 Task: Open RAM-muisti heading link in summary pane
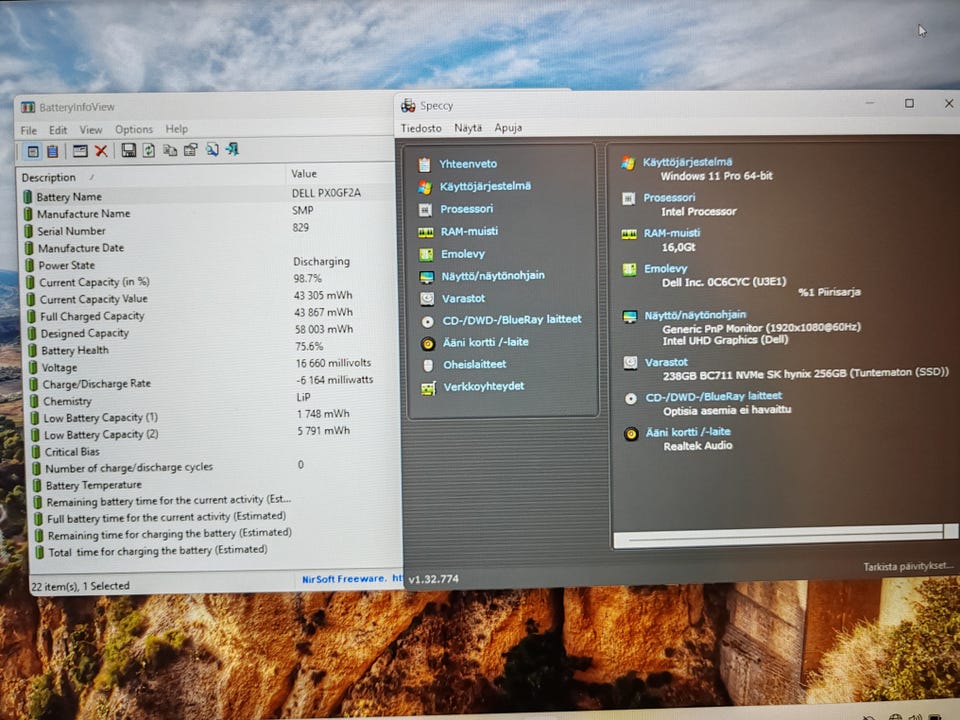click(x=672, y=233)
